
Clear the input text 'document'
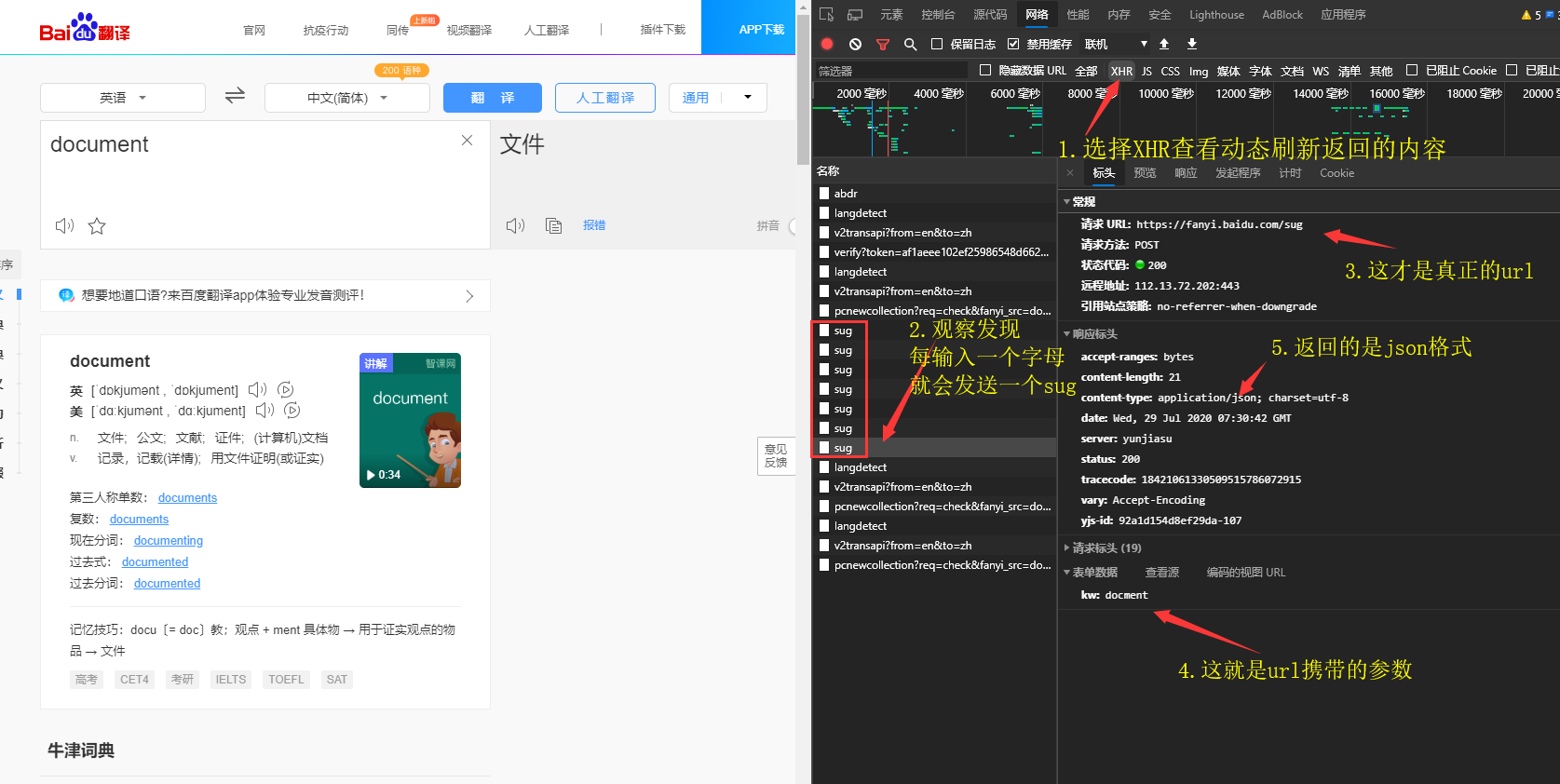click(467, 141)
